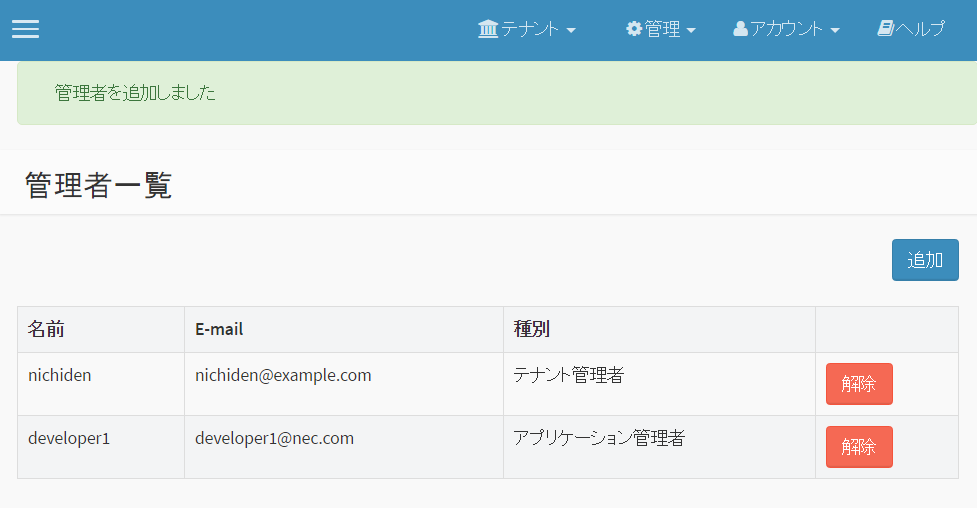
Task: Expand the 管理 dropdown caret
Action: tap(691, 30)
